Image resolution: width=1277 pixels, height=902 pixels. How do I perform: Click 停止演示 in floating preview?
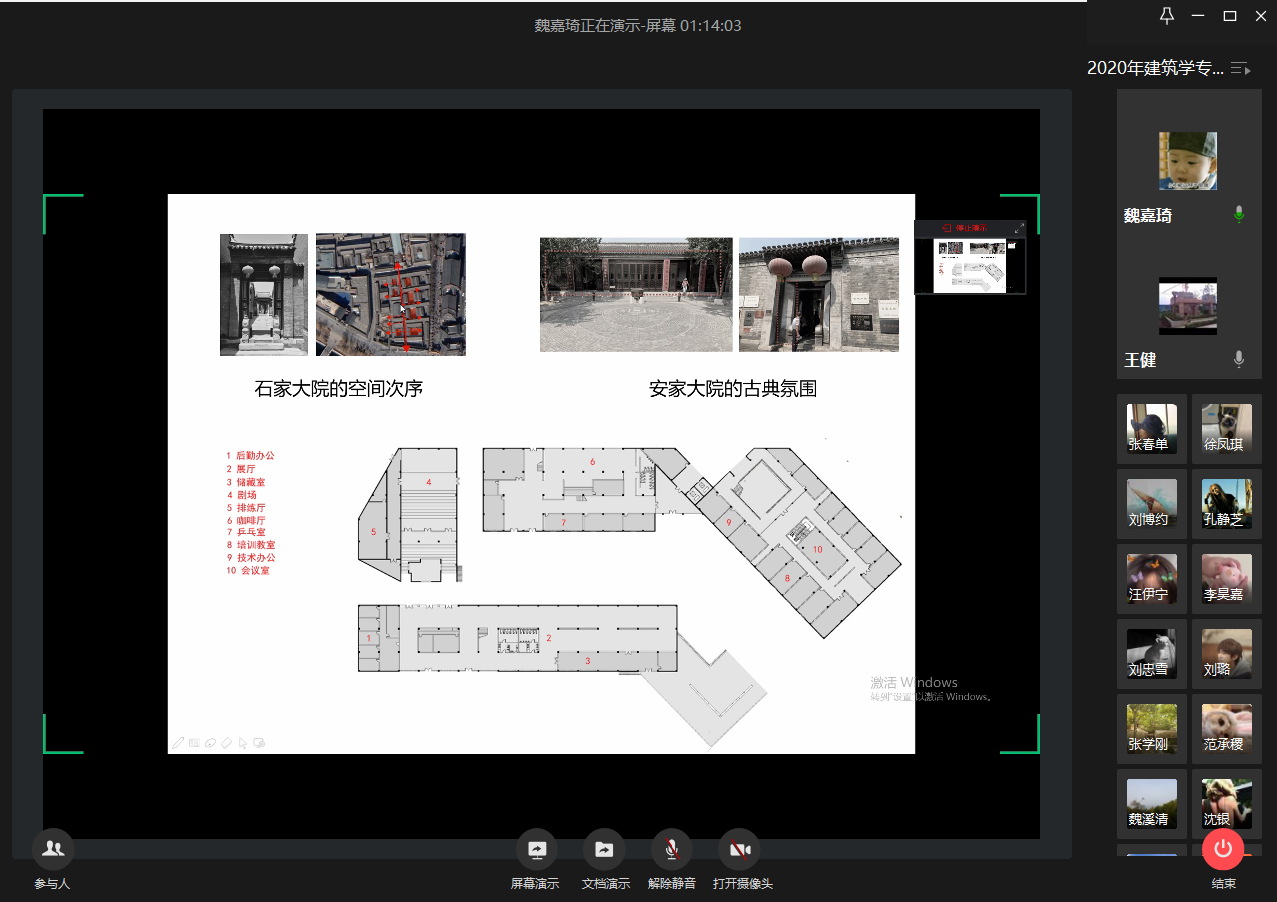click(965, 228)
